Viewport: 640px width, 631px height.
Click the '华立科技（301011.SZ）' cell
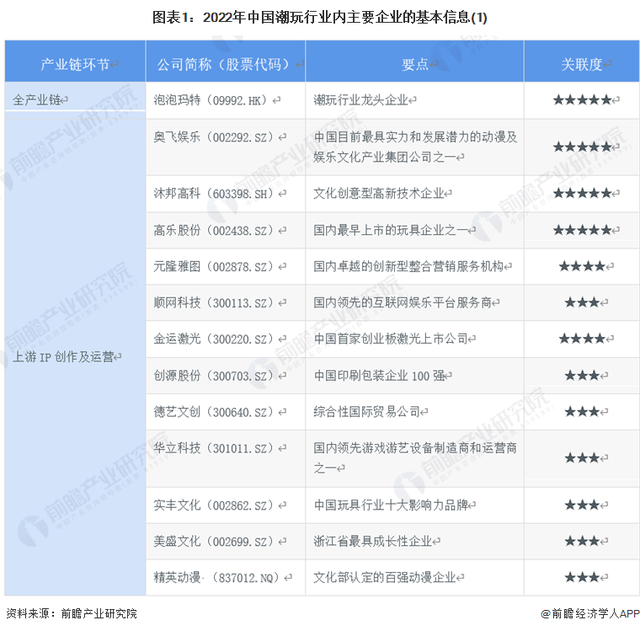(x=225, y=458)
